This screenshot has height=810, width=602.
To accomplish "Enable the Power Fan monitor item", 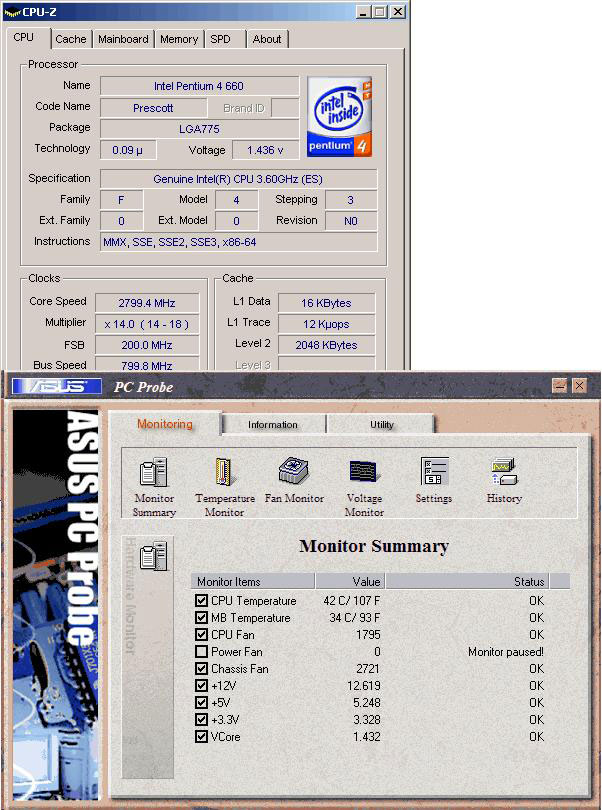I will (202, 651).
